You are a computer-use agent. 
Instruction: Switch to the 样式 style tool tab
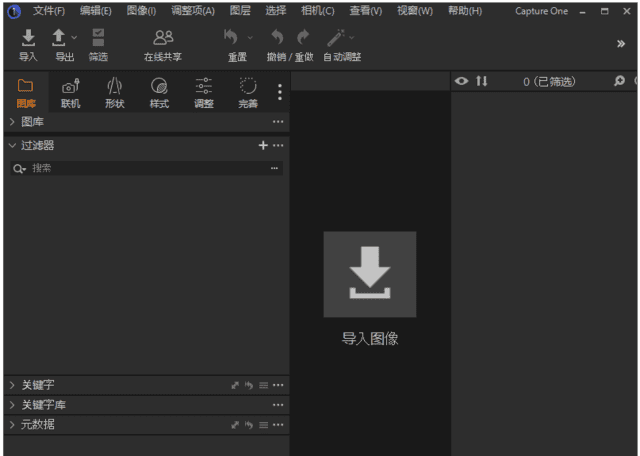pos(159,93)
